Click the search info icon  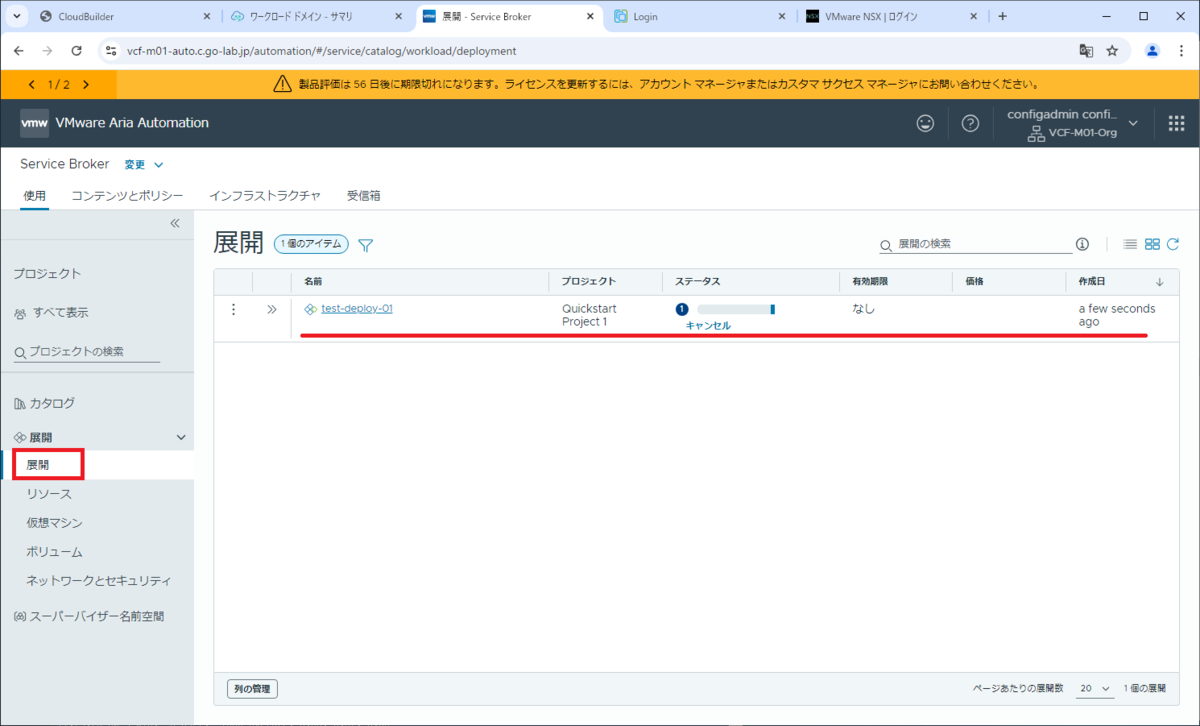tap(1082, 244)
